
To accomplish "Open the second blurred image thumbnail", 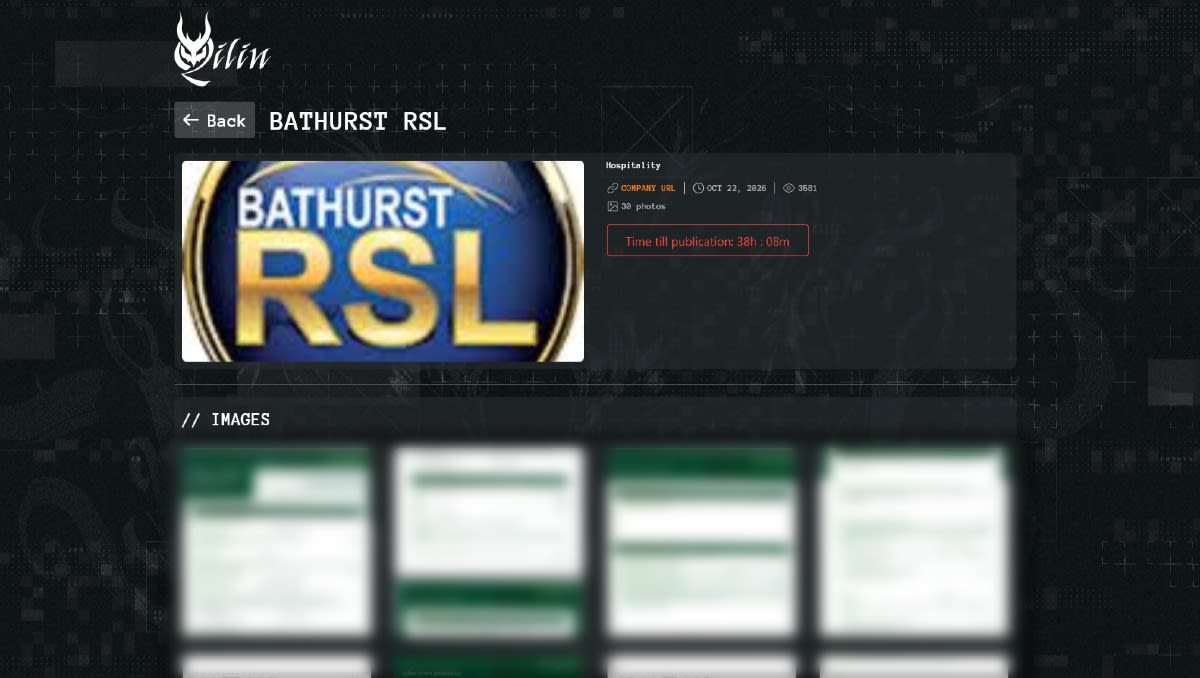I will tap(489, 541).
